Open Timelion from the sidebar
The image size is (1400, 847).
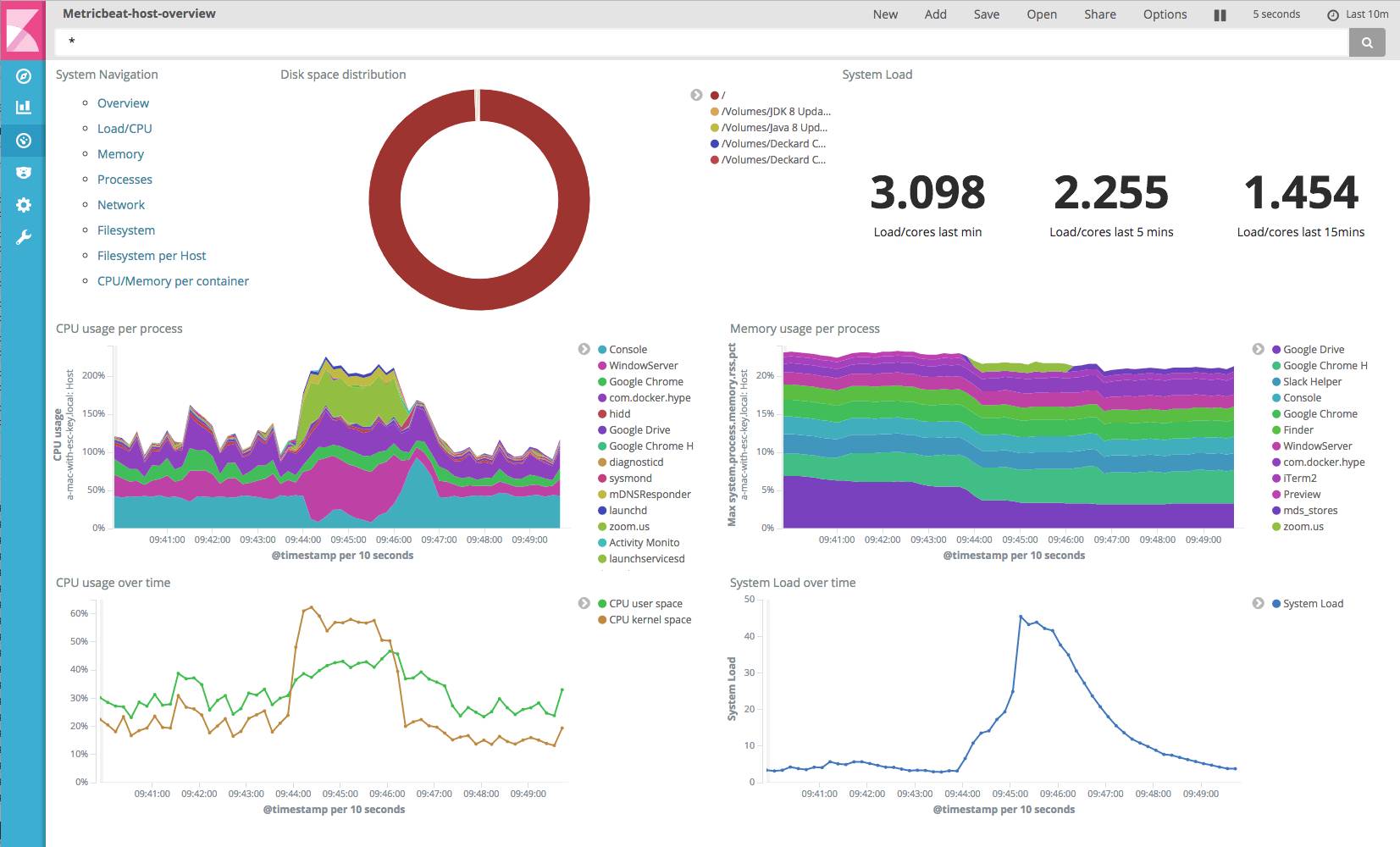click(x=24, y=173)
